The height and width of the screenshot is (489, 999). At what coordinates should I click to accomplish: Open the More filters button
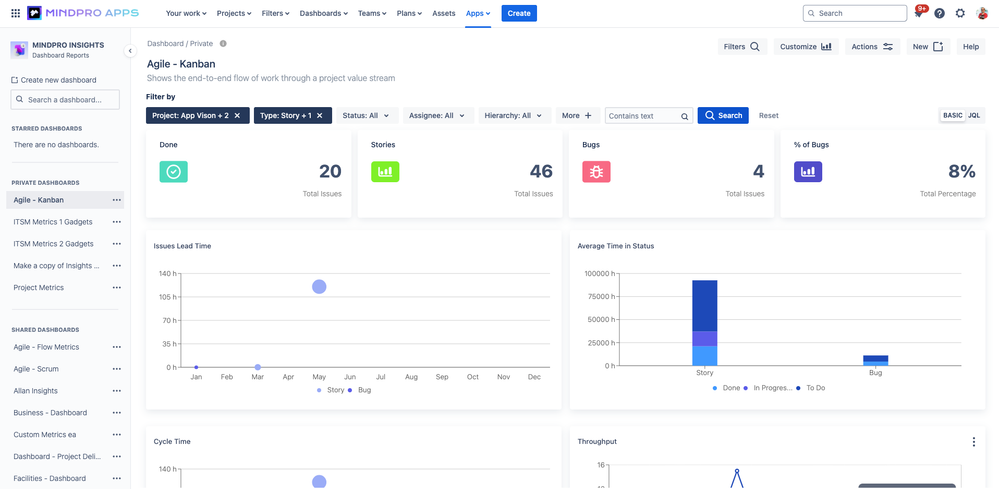[577, 115]
